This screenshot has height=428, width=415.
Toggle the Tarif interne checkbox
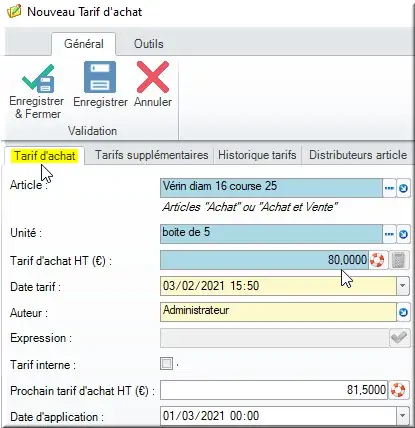pyautogui.click(x=166, y=363)
